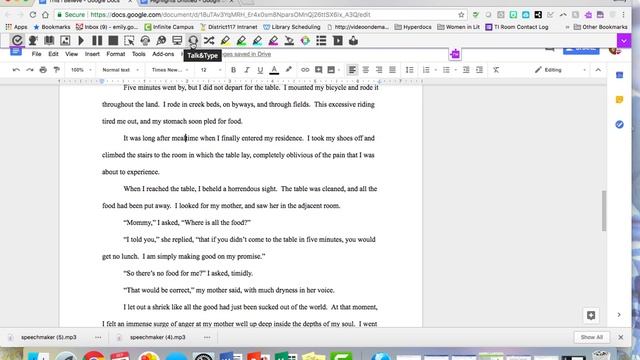Click the Read&Write Pause button
The image size is (640, 360).
tap(97, 40)
